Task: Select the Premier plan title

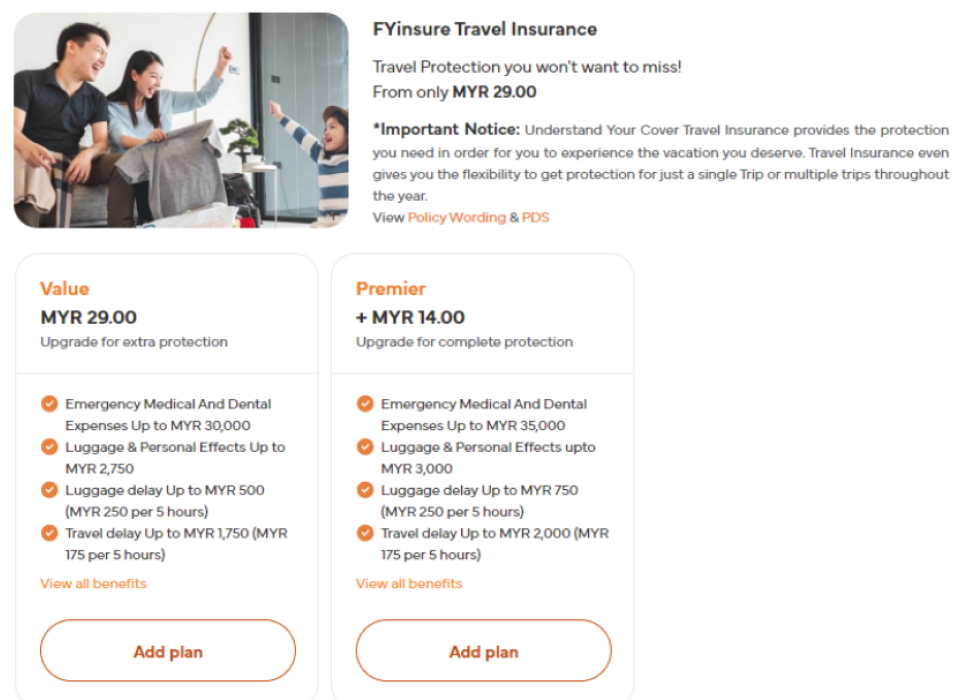Action: 391,289
